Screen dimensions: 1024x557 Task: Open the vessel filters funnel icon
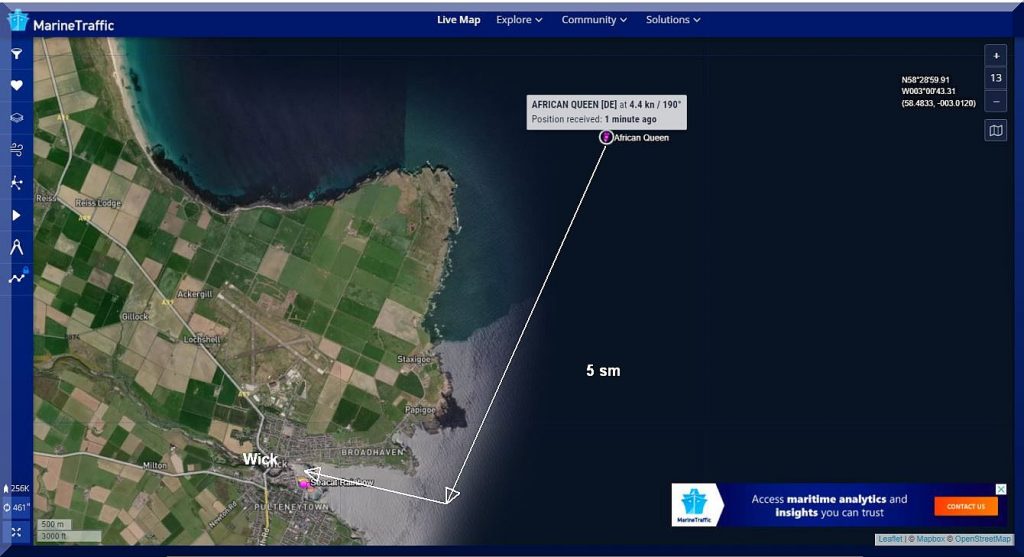(16, 54)
